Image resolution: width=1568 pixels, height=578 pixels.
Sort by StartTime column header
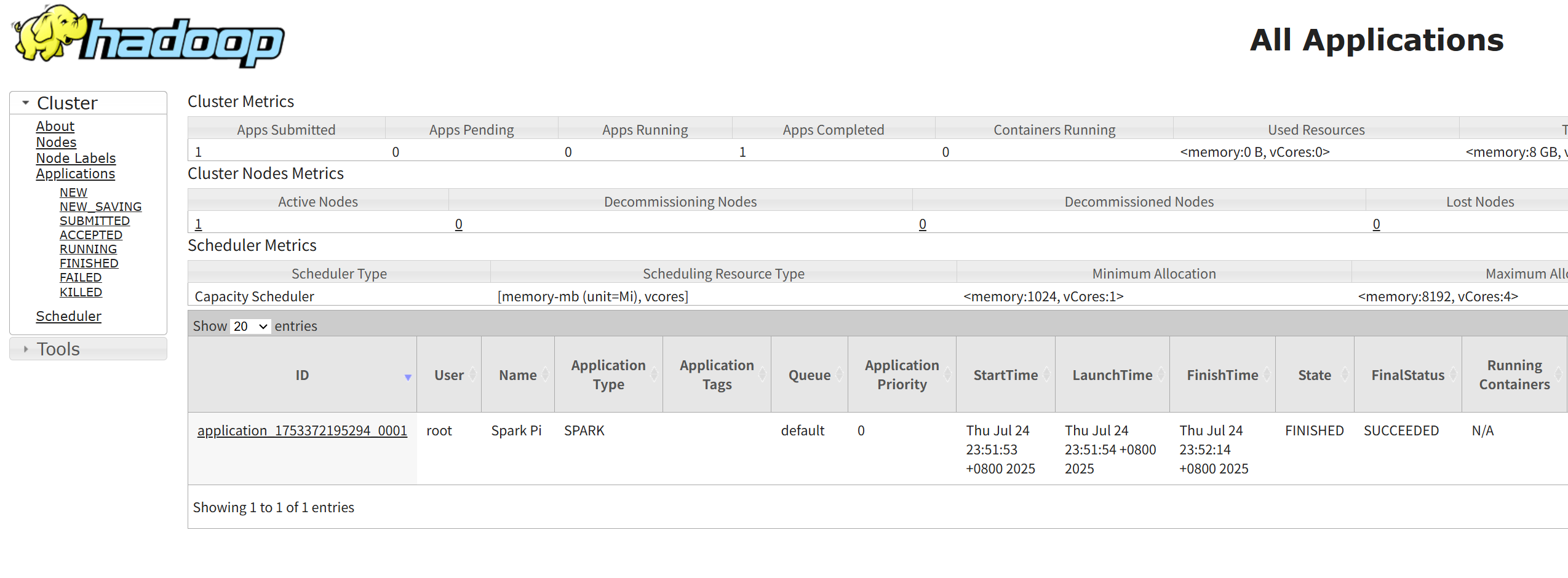[x=1005, y=375]
